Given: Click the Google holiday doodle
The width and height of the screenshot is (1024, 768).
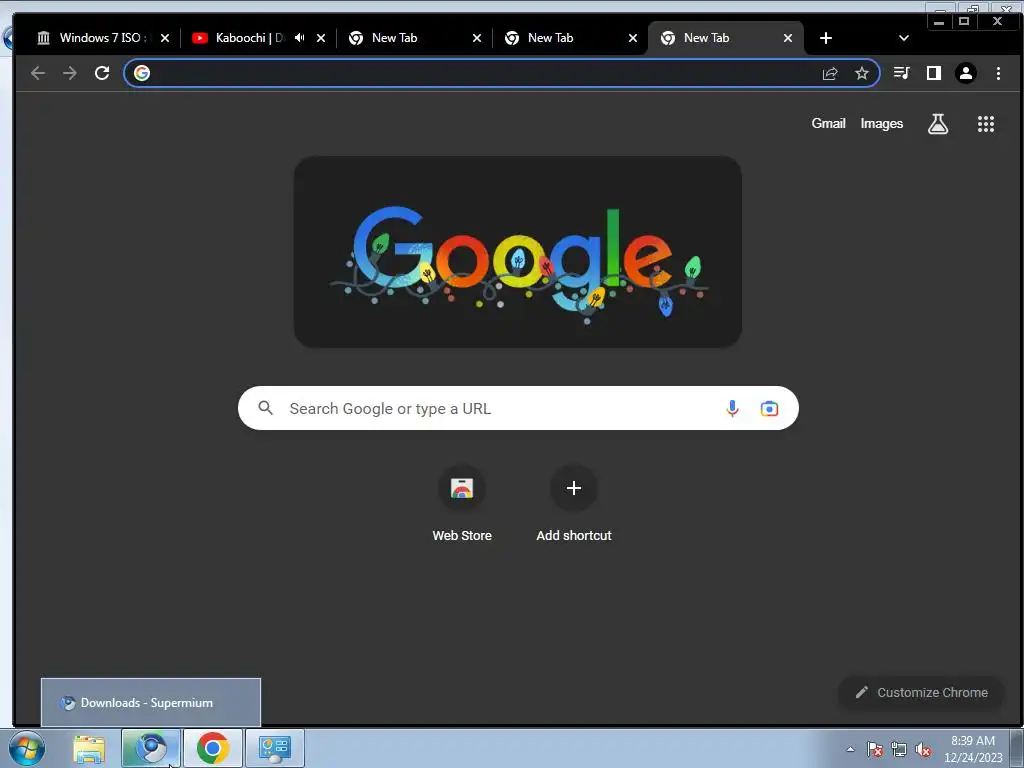Looking at the screenshot, I should (x=517, y=252).
